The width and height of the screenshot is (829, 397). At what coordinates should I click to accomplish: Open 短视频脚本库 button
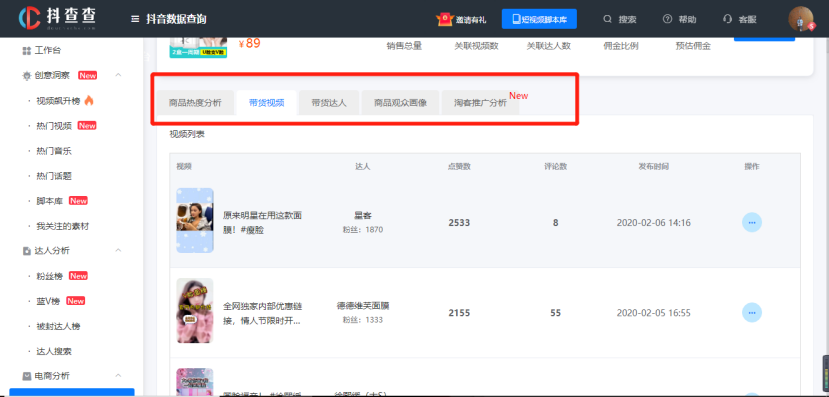click(539, 20)
